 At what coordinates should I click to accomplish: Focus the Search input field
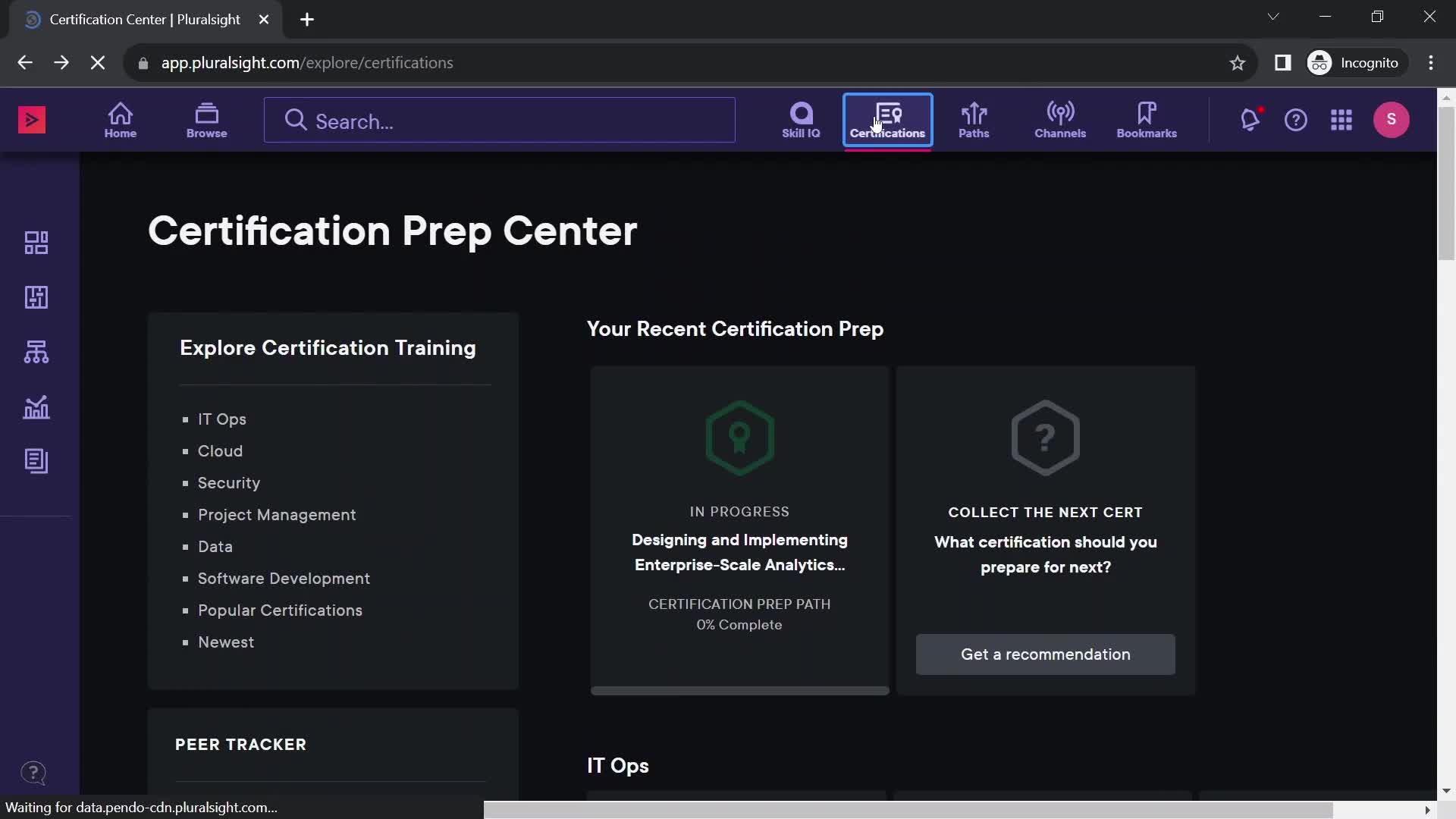[500, 120]
